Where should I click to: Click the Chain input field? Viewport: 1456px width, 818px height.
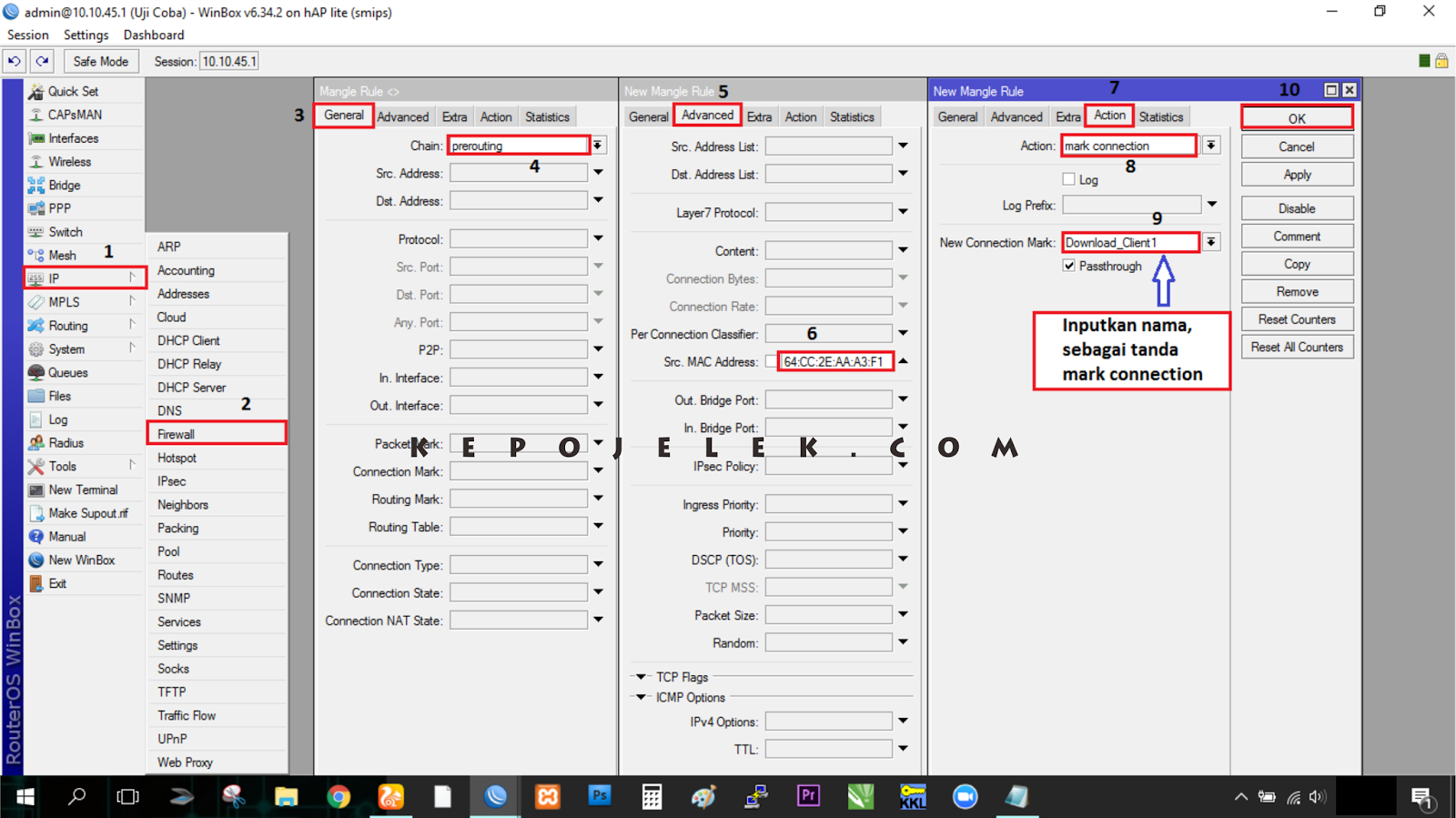pos(519,146)
